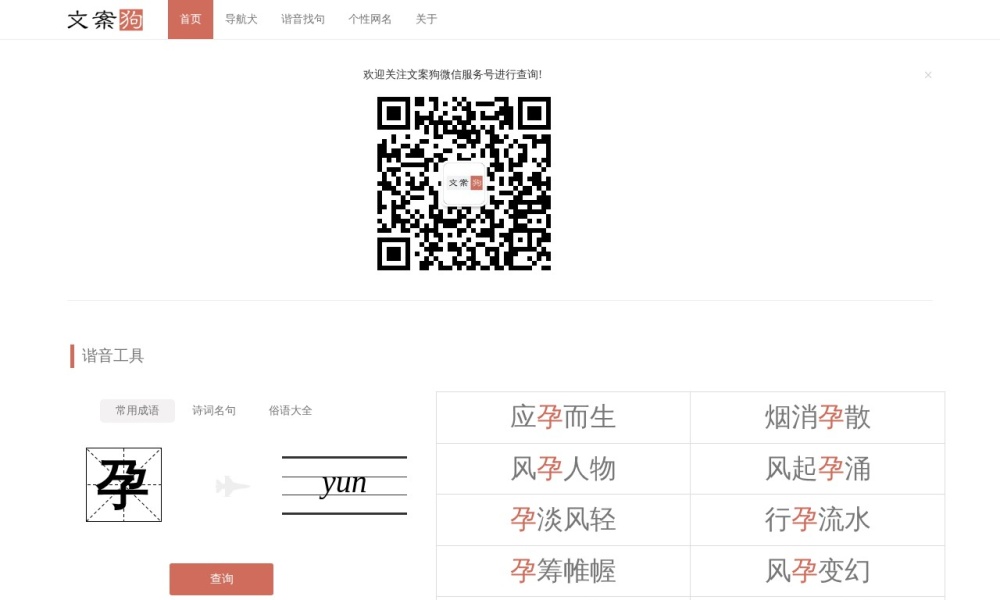Click the WeChat QR code image
The height and width of the screenshot is (600, 1000).
(464, 184)
